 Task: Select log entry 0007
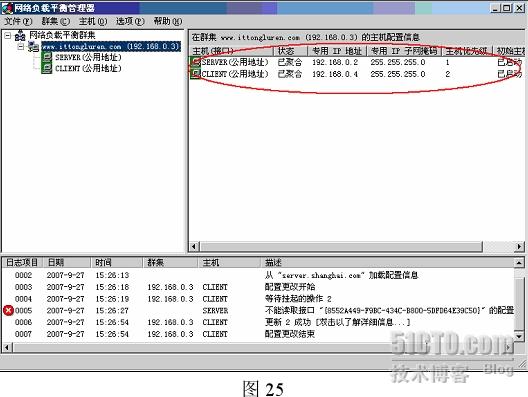tap(258, 334)
